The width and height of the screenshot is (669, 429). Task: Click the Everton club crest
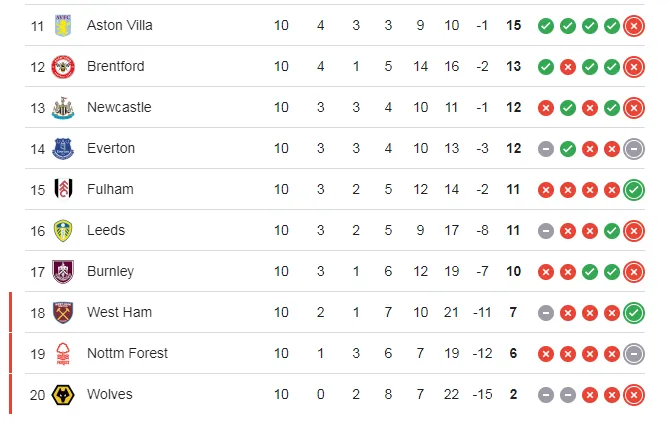pos(64,148)
